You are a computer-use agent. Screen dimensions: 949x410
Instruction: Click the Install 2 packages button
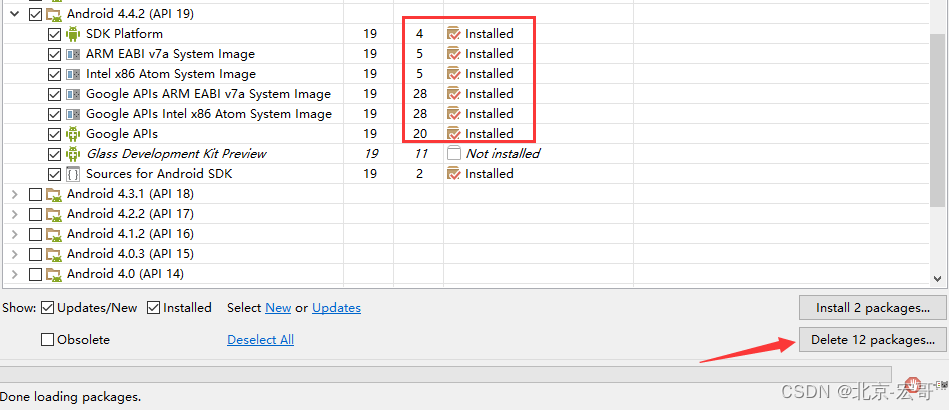pyautogui.click(x=873, y=308)
